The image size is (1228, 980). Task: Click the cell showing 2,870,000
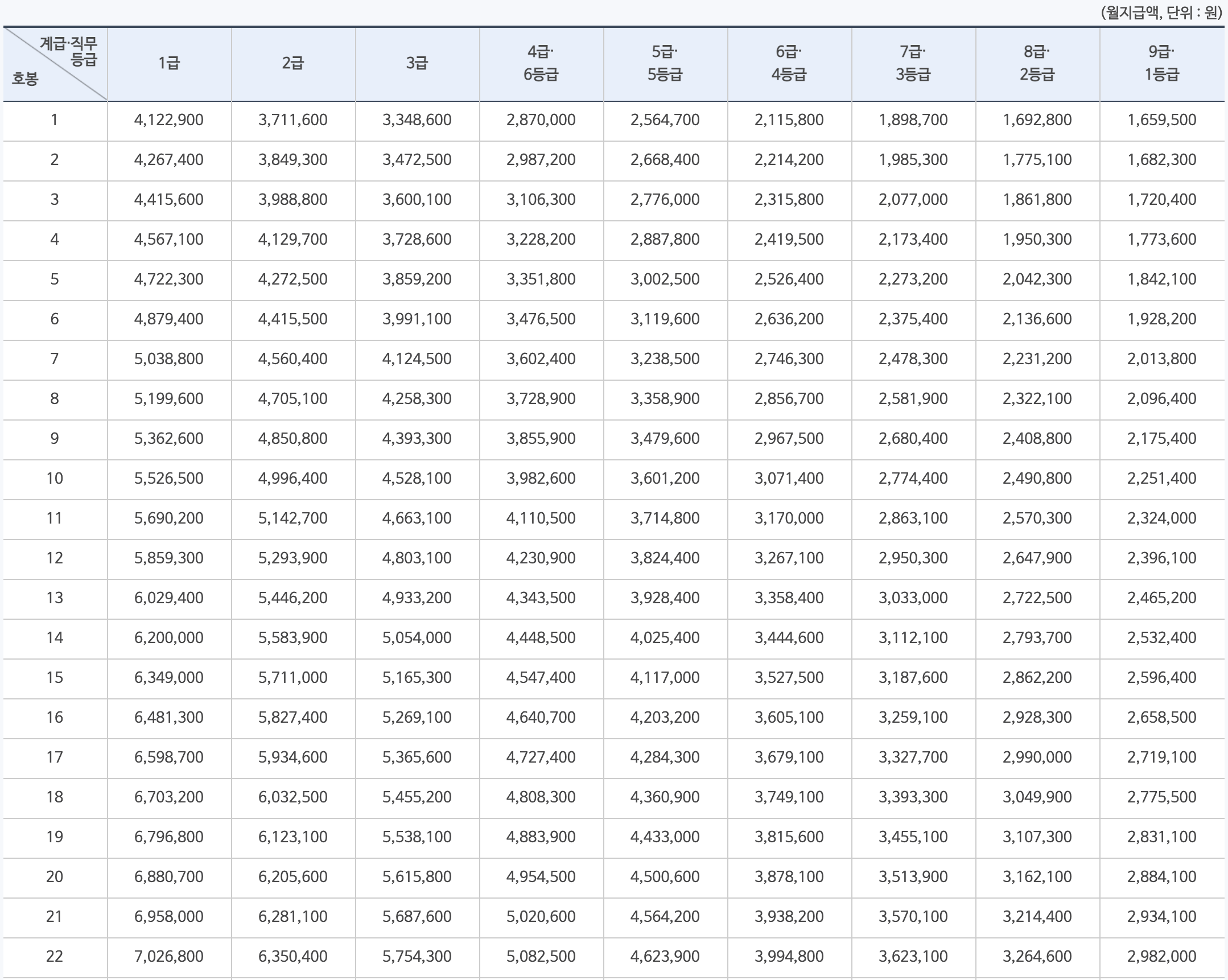[x=541, y=120]
